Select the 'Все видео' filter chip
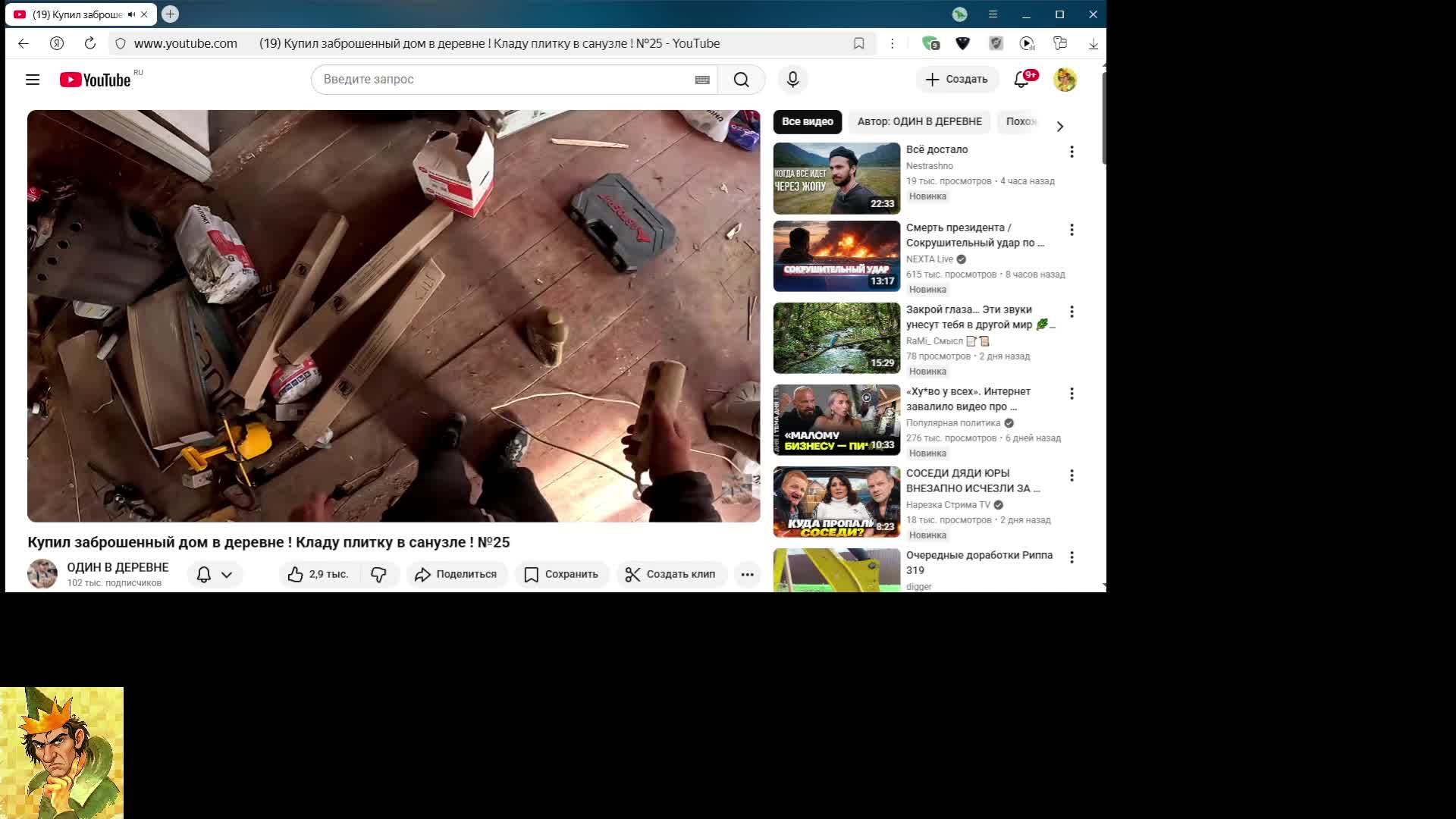 point(807,121)
